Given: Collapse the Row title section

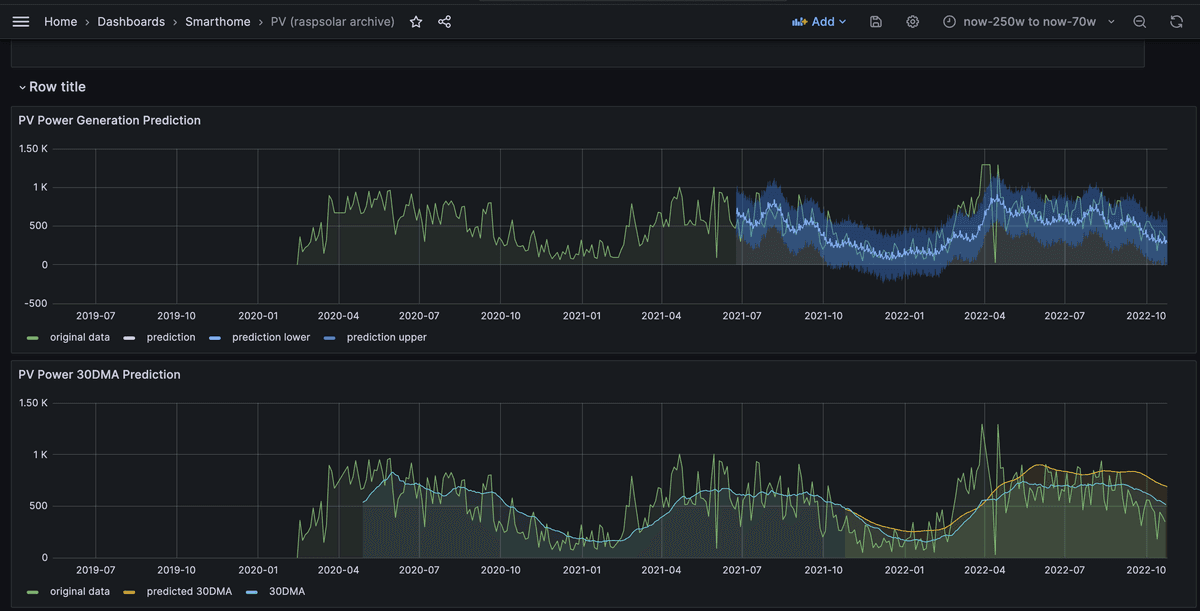Looking at the screenshot, I should pyautogui.click(x=22, y=88).
